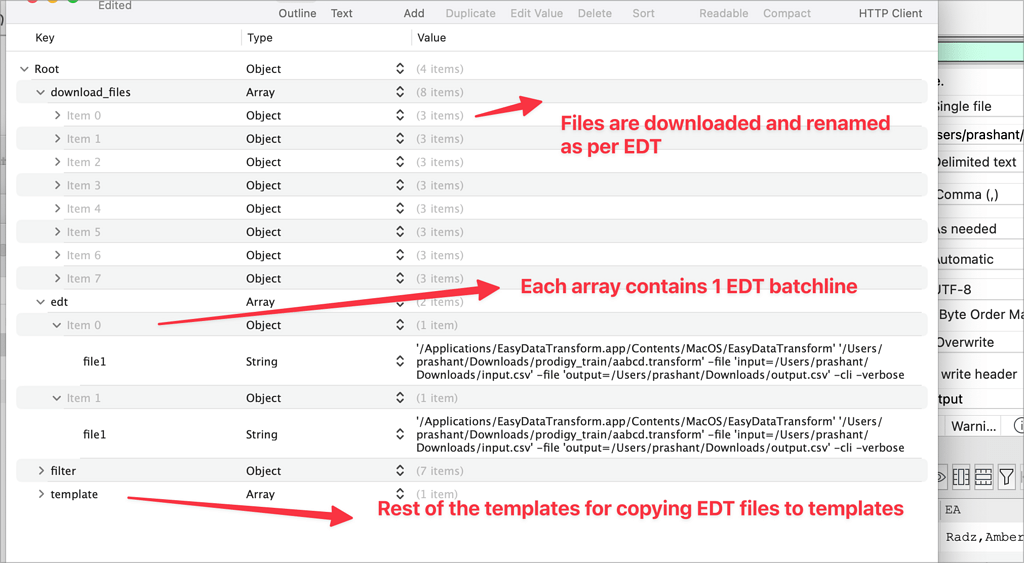Open type selector for template row
This screenshot has width=1024, height=563.
pos(400,494)
